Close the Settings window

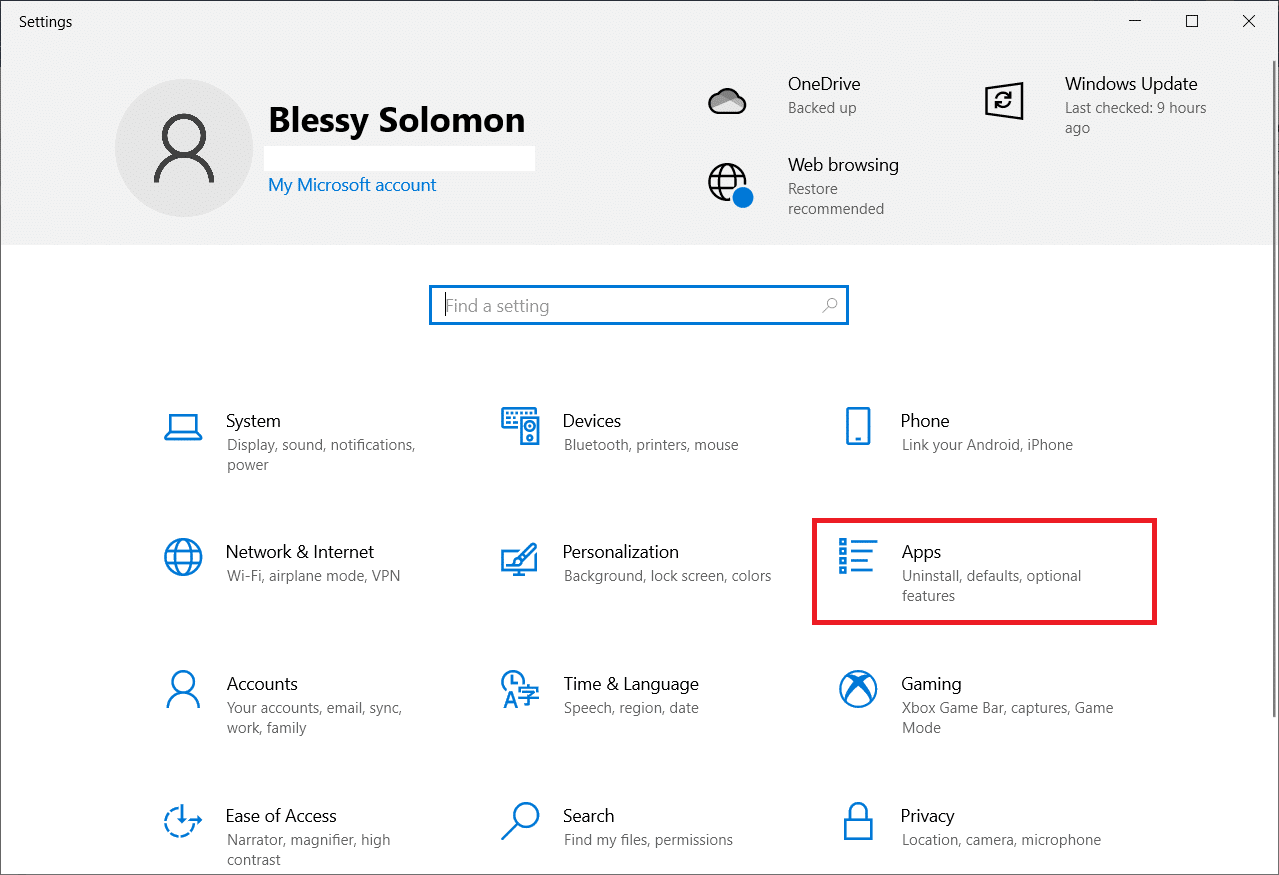pos(1249,21)
